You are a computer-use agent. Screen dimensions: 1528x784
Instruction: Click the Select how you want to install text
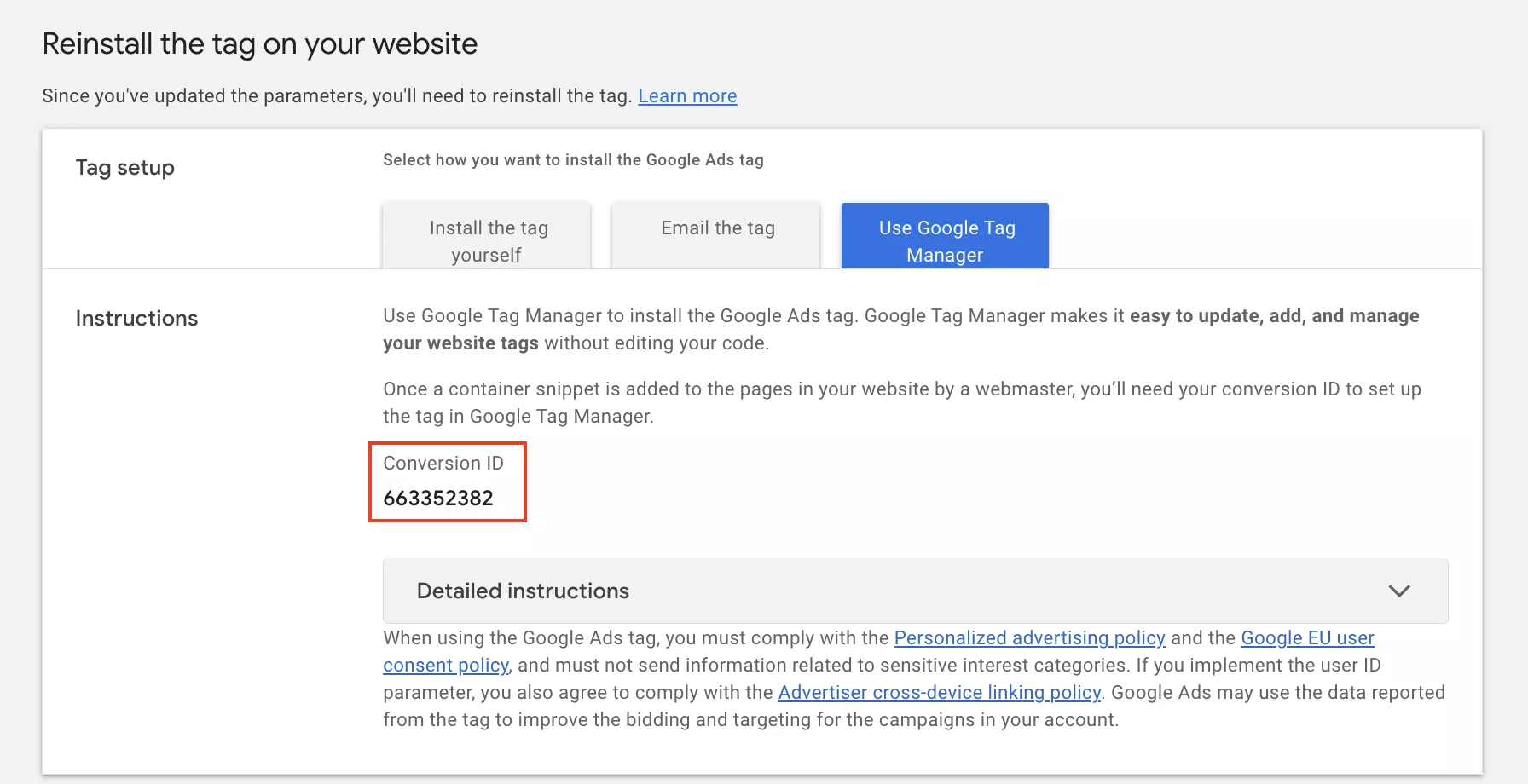coord(573,159)
